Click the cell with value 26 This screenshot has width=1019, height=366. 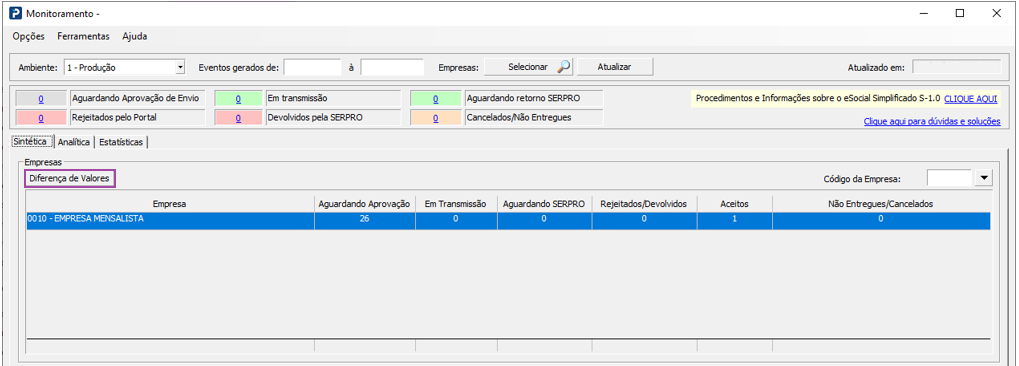coord(364,220)
